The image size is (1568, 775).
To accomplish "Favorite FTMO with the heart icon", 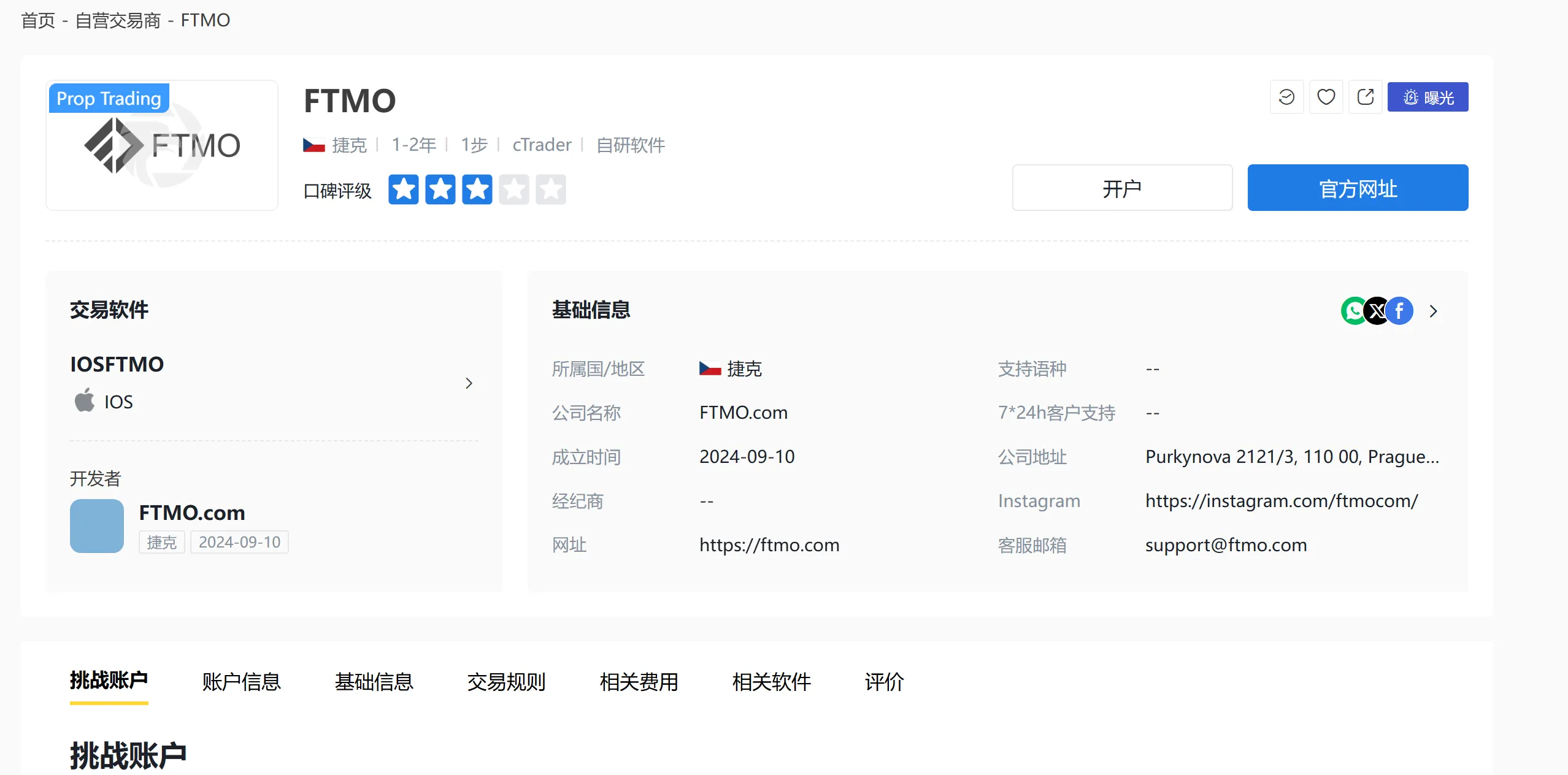I will (x=1326, y=97).
